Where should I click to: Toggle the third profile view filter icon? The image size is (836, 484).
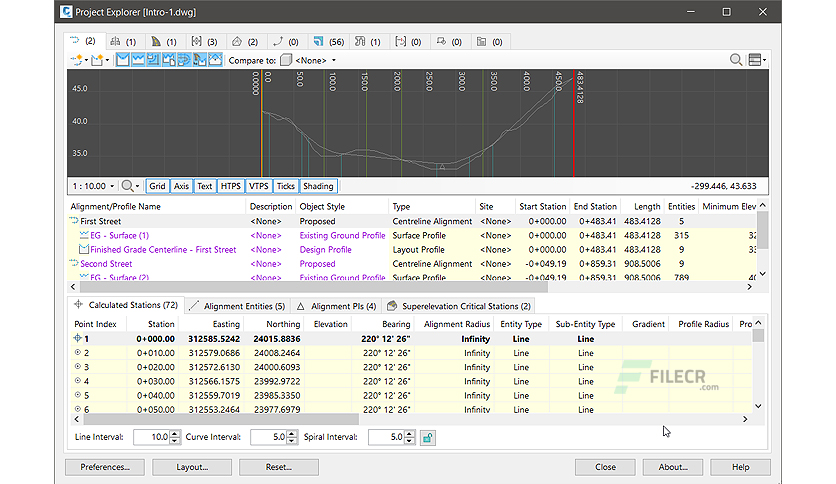154,60
